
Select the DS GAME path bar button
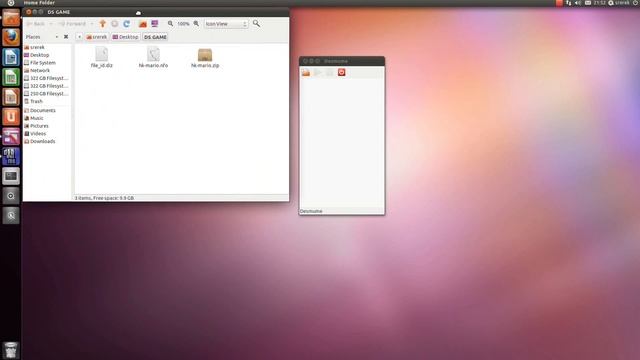155,37
